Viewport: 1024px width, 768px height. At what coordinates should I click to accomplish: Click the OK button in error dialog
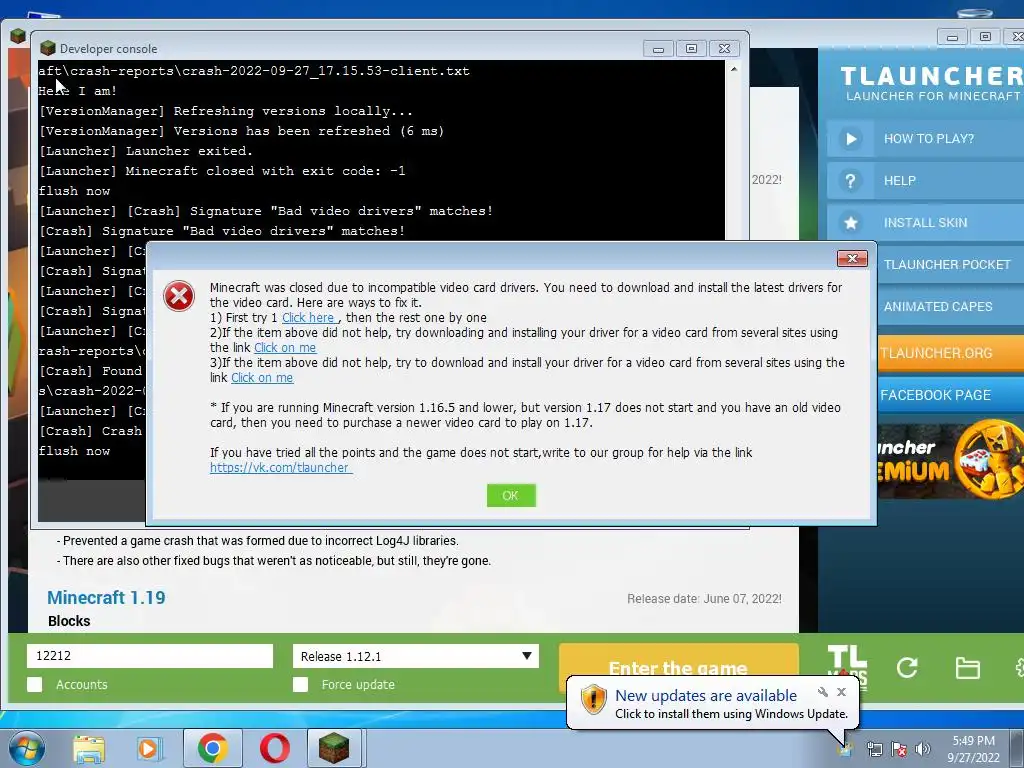click(511, 496)
